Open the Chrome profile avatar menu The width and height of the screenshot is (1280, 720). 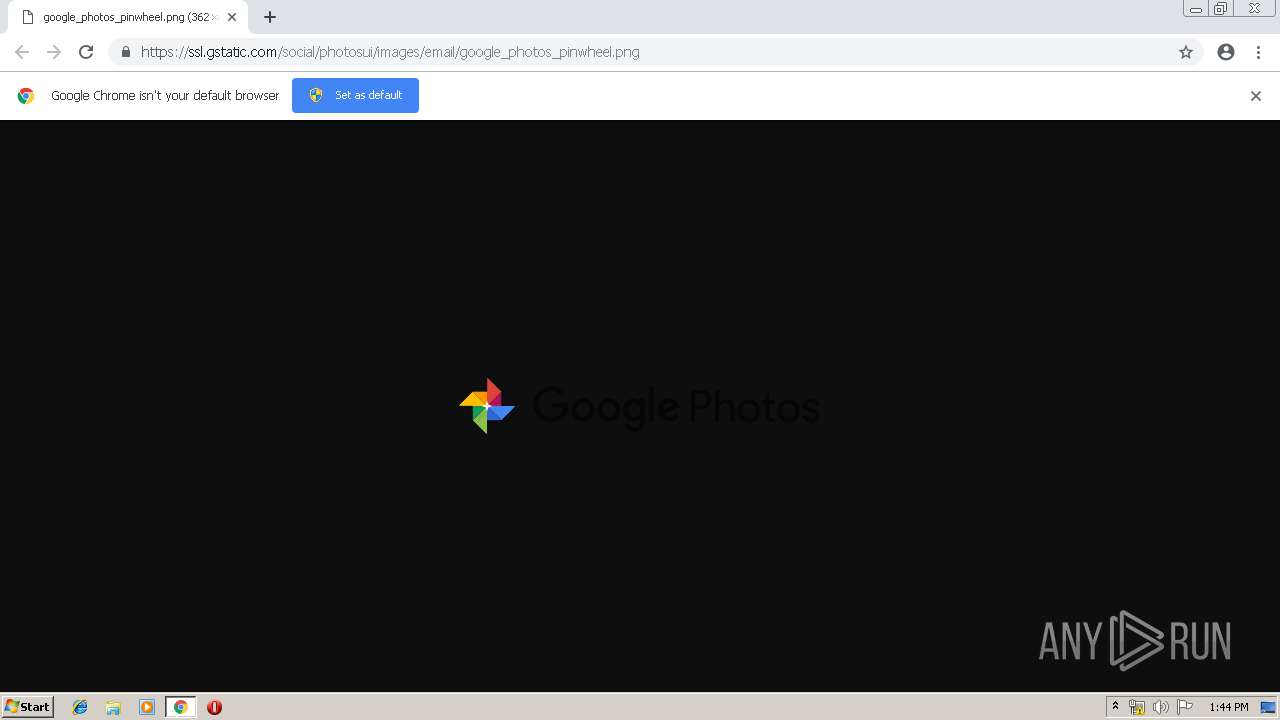(1226, 52)
